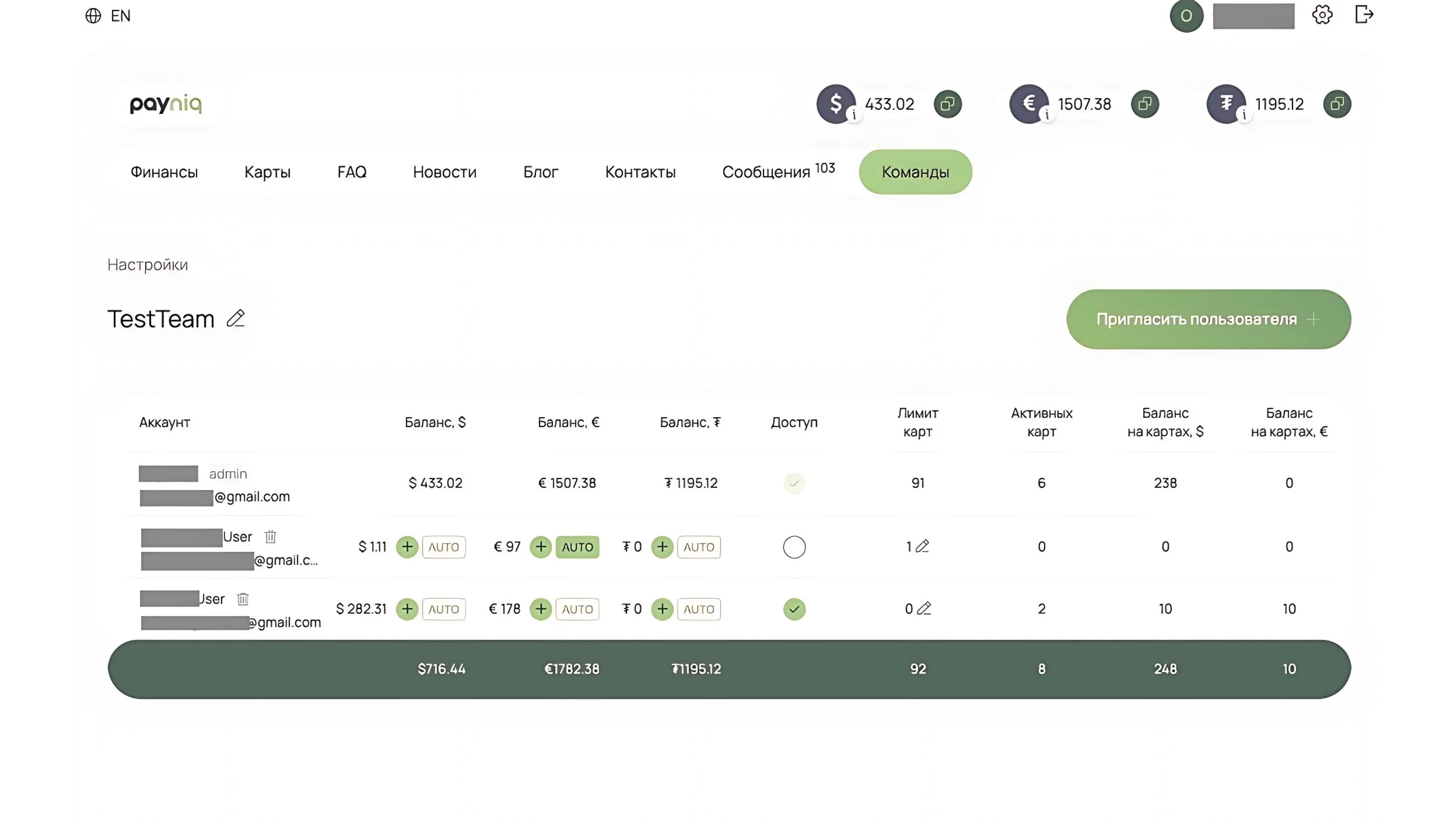Click the payniq logo
The width and height of the screenshot is (1456, 819).
tap(166, 104)
